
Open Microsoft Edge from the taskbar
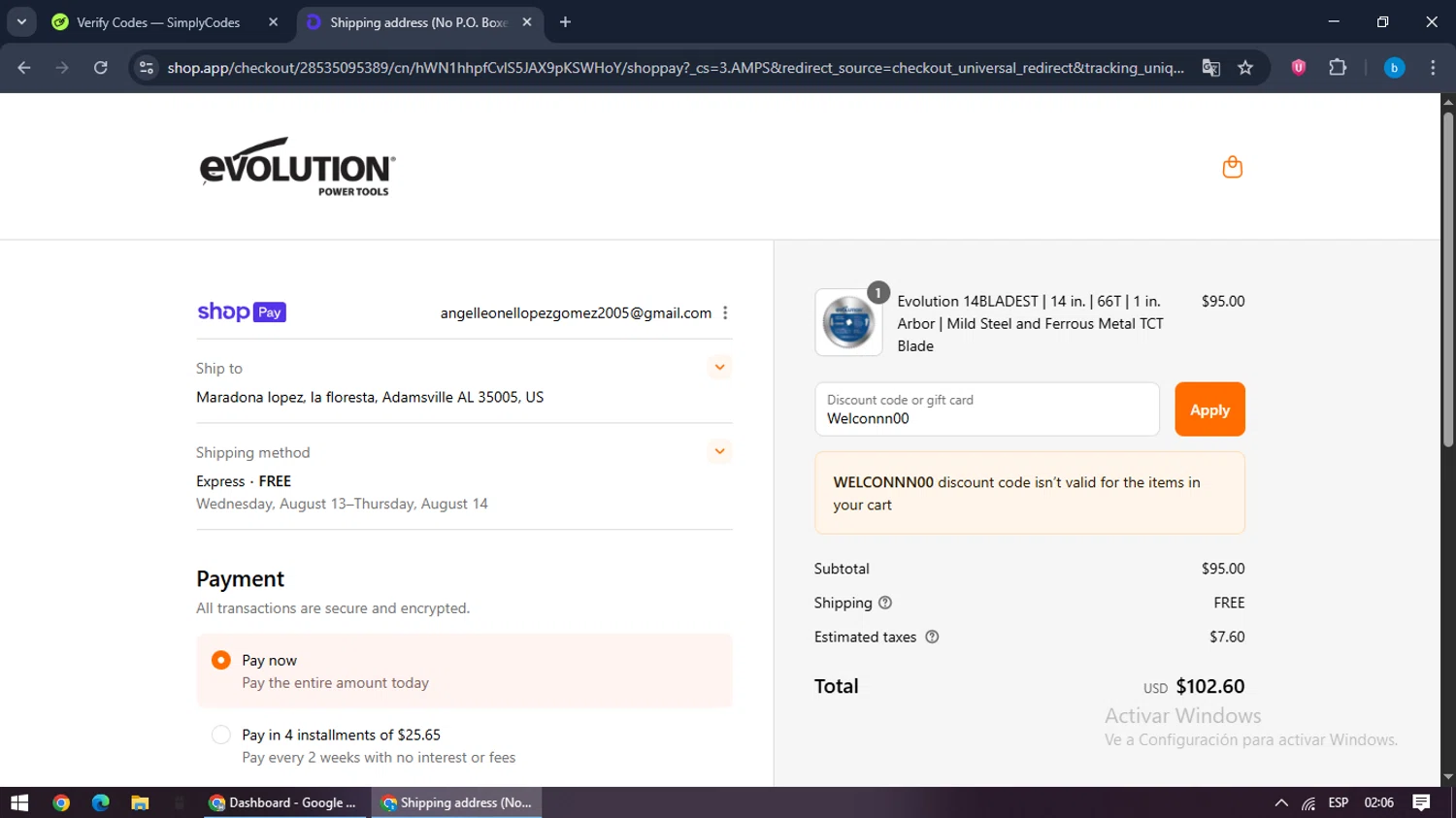click(101, 802)
